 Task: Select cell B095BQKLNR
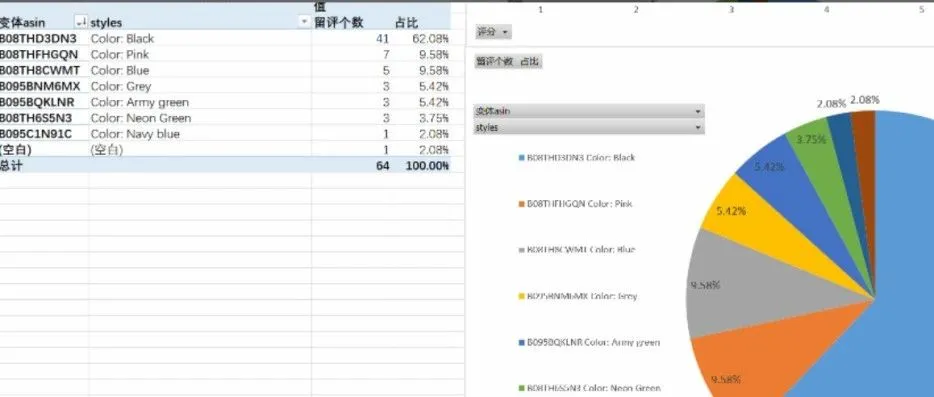click(38, 103)
